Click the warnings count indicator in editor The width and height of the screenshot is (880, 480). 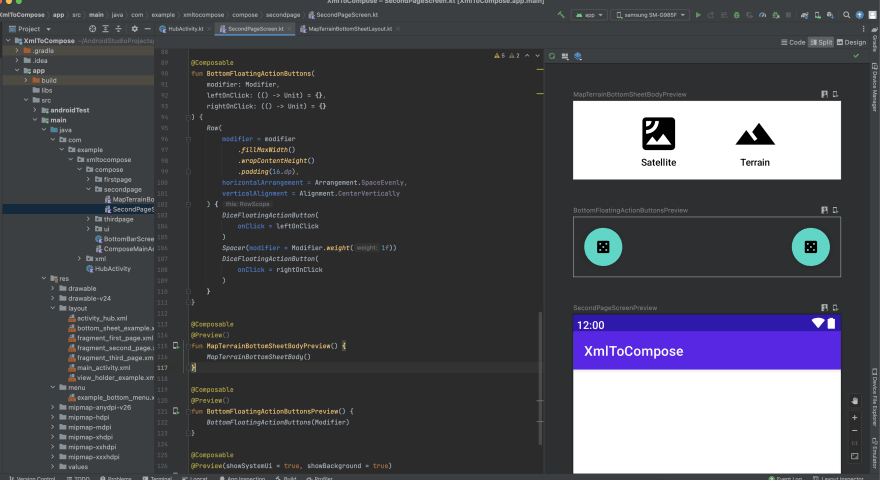(507, 56)
